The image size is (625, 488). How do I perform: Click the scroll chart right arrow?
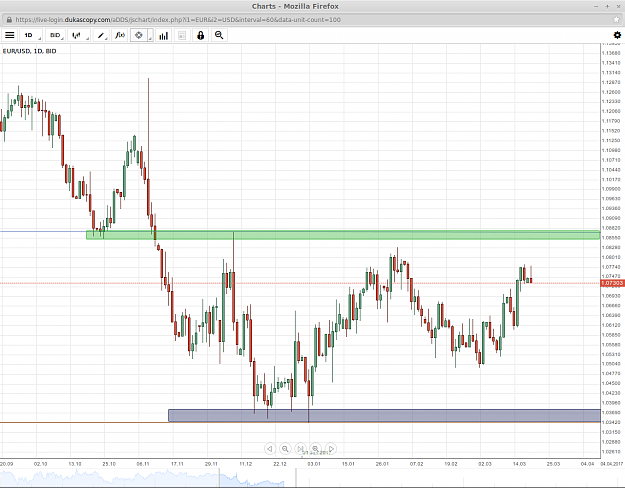(330, 449)
